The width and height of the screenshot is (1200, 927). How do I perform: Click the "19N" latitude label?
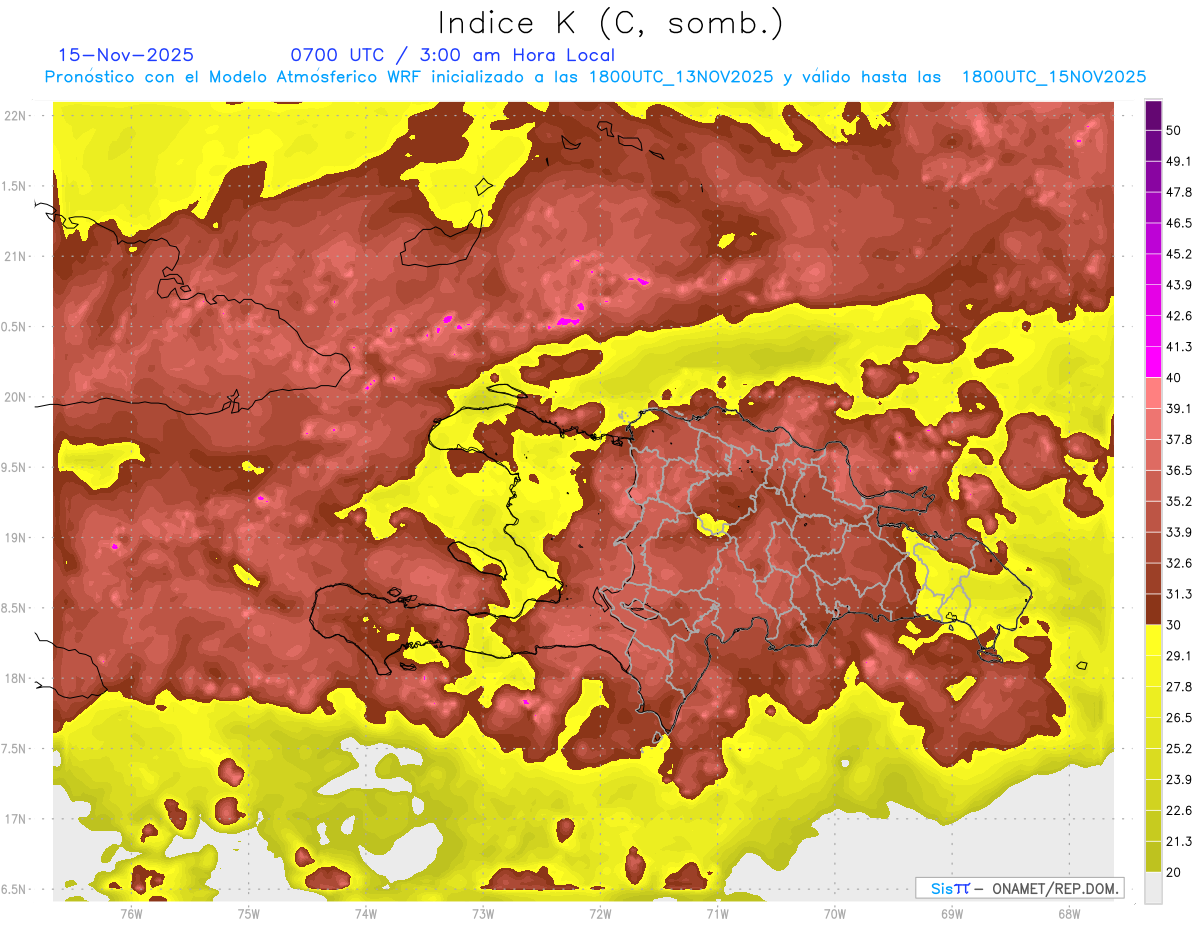click(15, 537)
